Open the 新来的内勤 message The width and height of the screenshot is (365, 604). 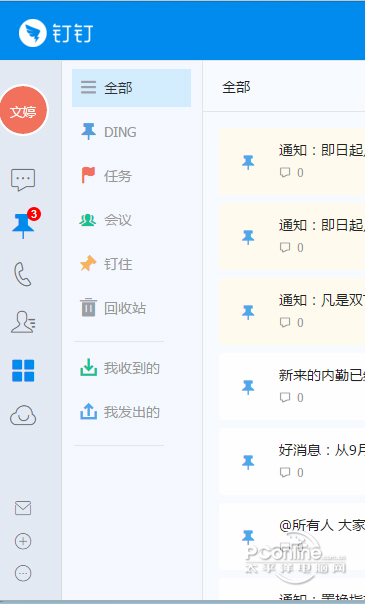292,387
